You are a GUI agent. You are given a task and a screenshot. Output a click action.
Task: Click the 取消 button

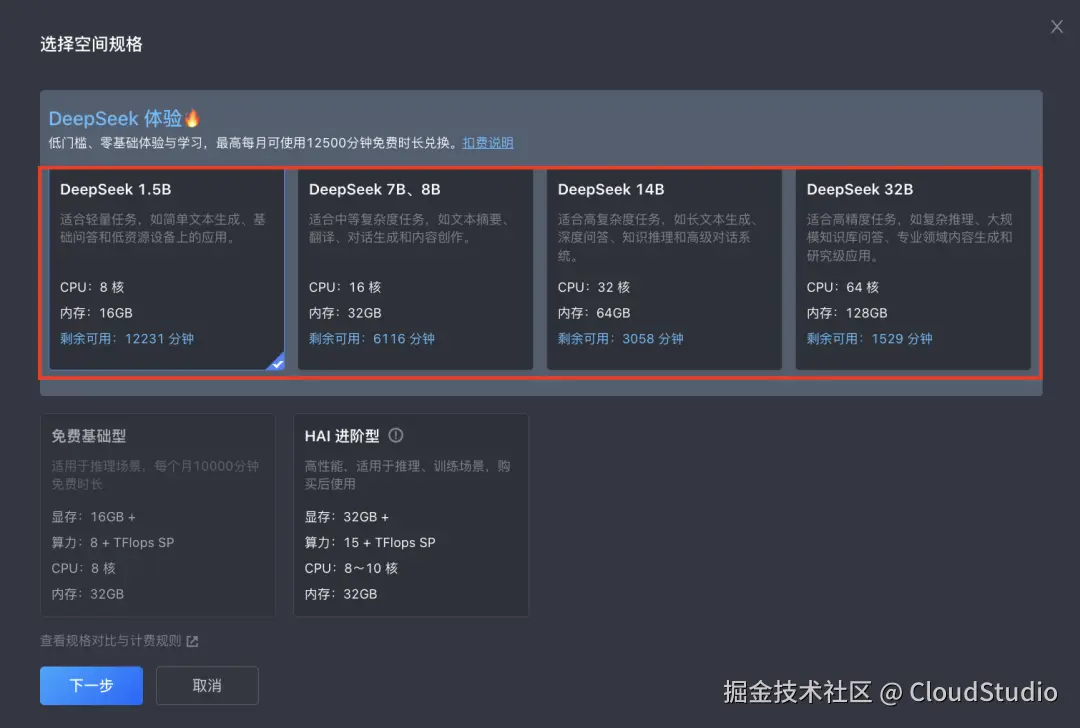pyautogui.click(x=207, y=685)
